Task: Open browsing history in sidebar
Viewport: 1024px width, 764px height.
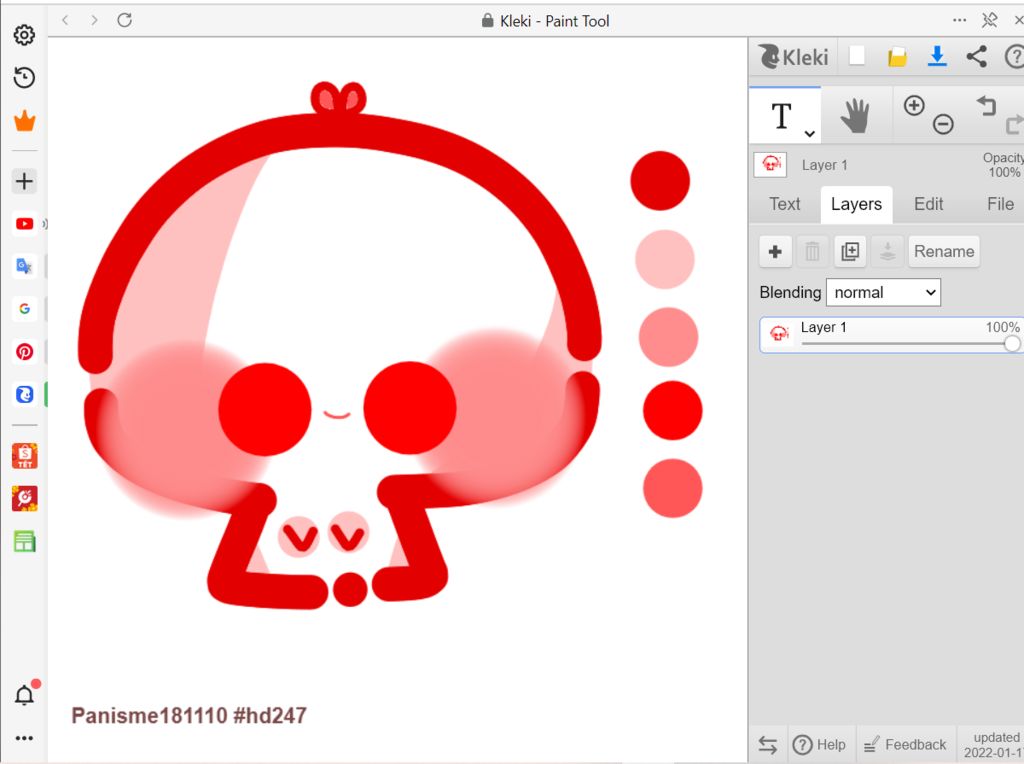Action: point(24,78)
